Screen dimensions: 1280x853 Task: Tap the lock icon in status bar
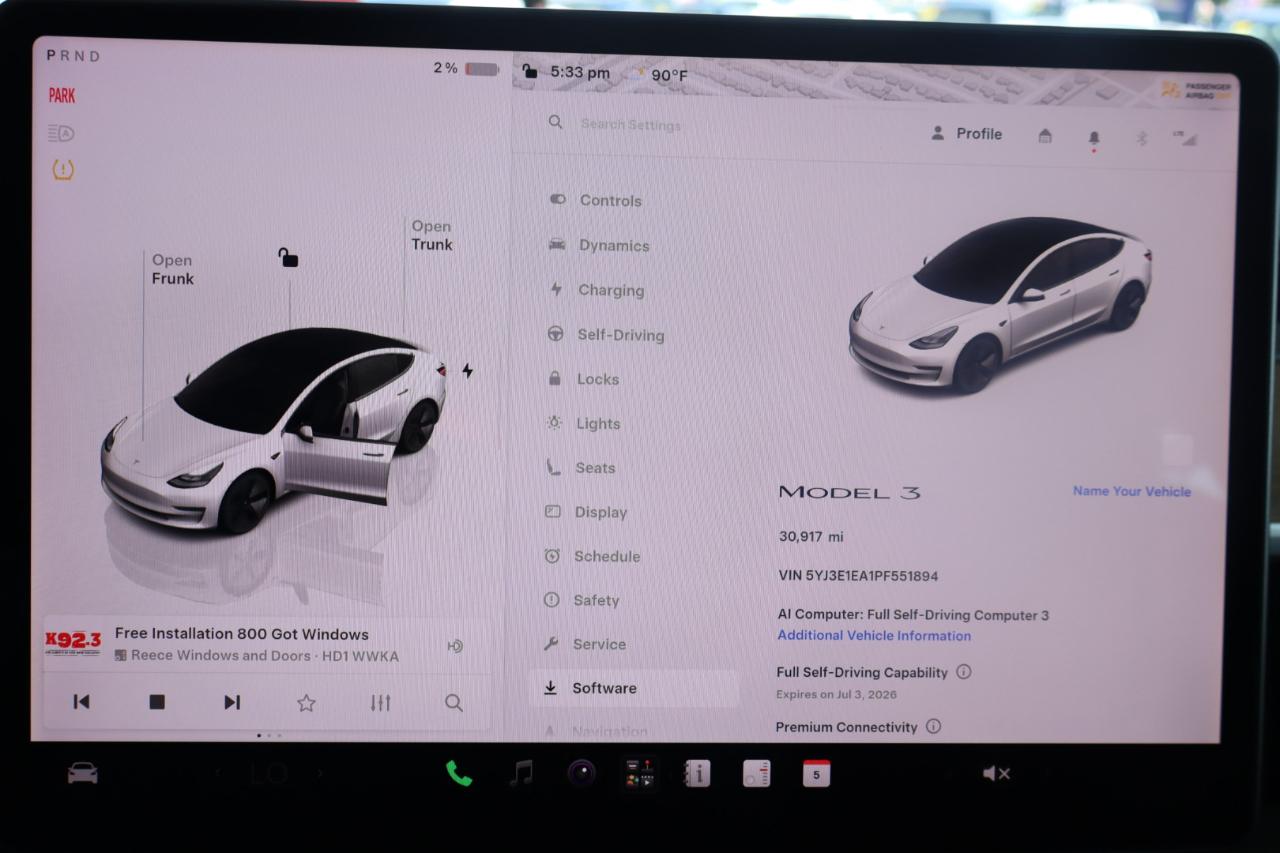point(529,71)
